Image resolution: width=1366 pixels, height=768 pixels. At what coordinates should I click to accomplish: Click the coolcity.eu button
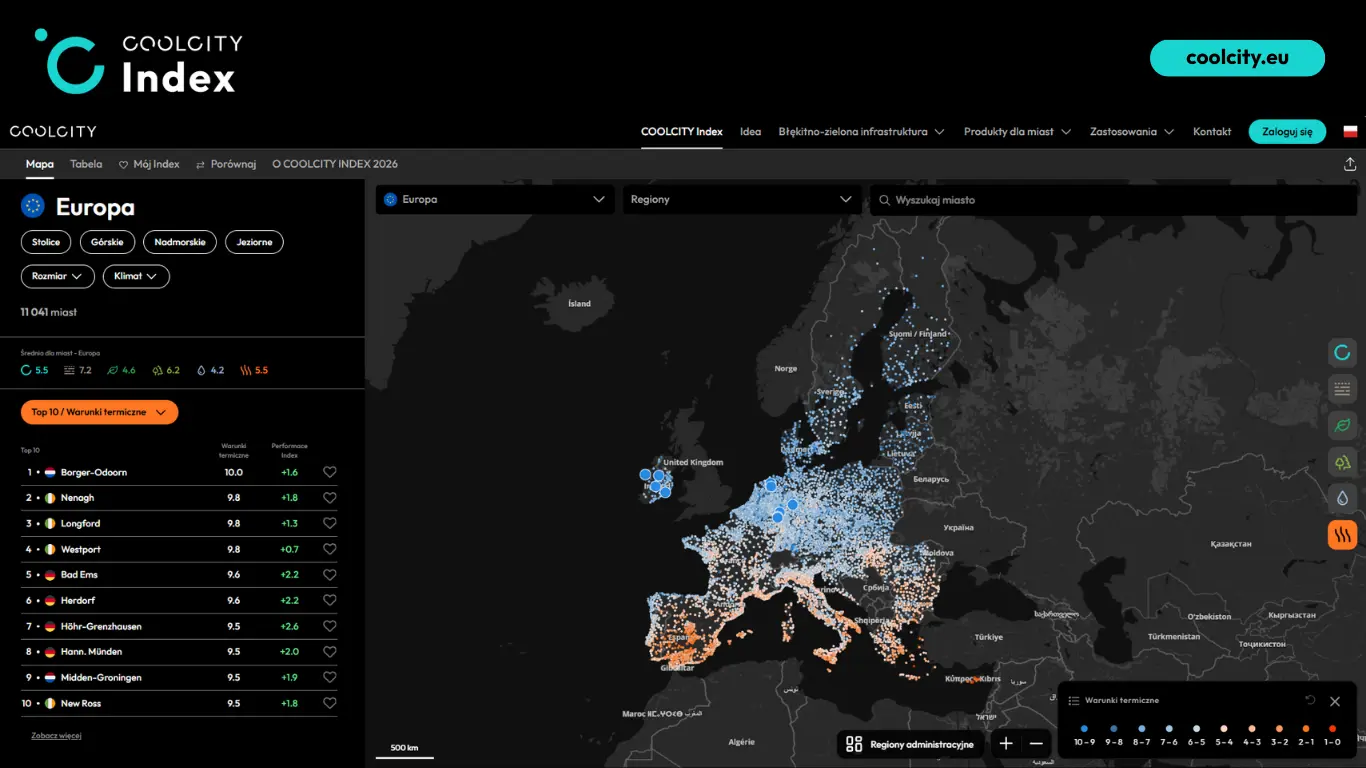pyautogui.click(x=1237, y=58)
